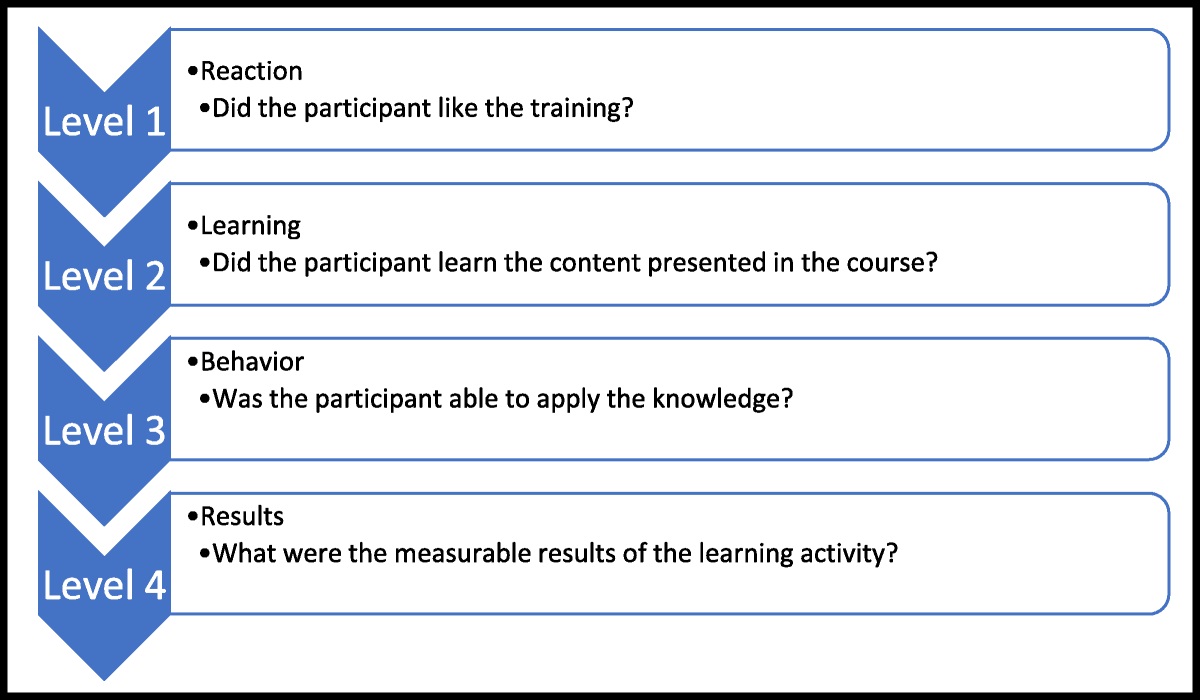Click the bullet point before Results
This screenshot has width=1200, height=700.
tap(193, 517)
